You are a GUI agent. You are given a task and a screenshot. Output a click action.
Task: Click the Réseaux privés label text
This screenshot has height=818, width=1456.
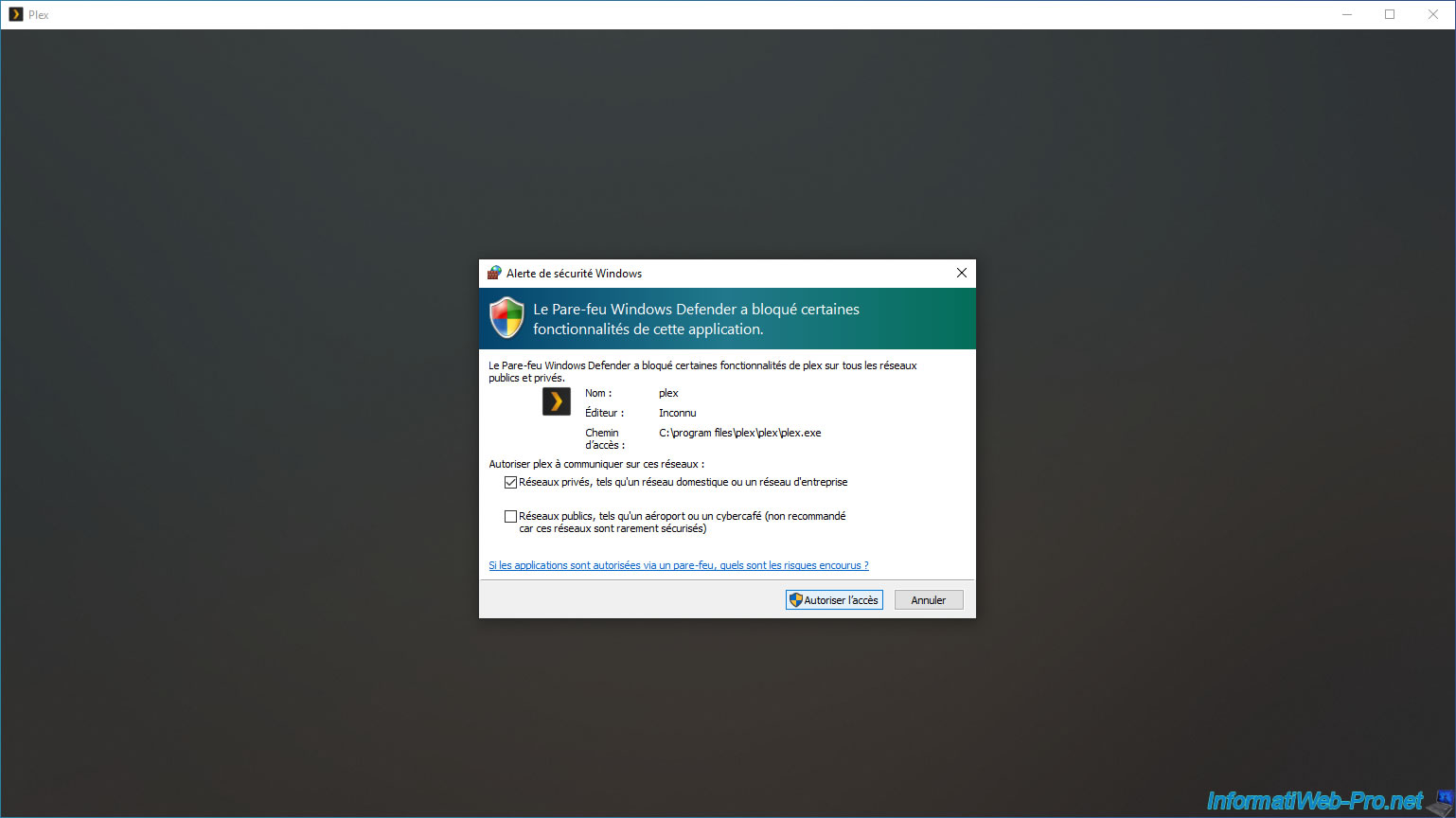point(683,483)
